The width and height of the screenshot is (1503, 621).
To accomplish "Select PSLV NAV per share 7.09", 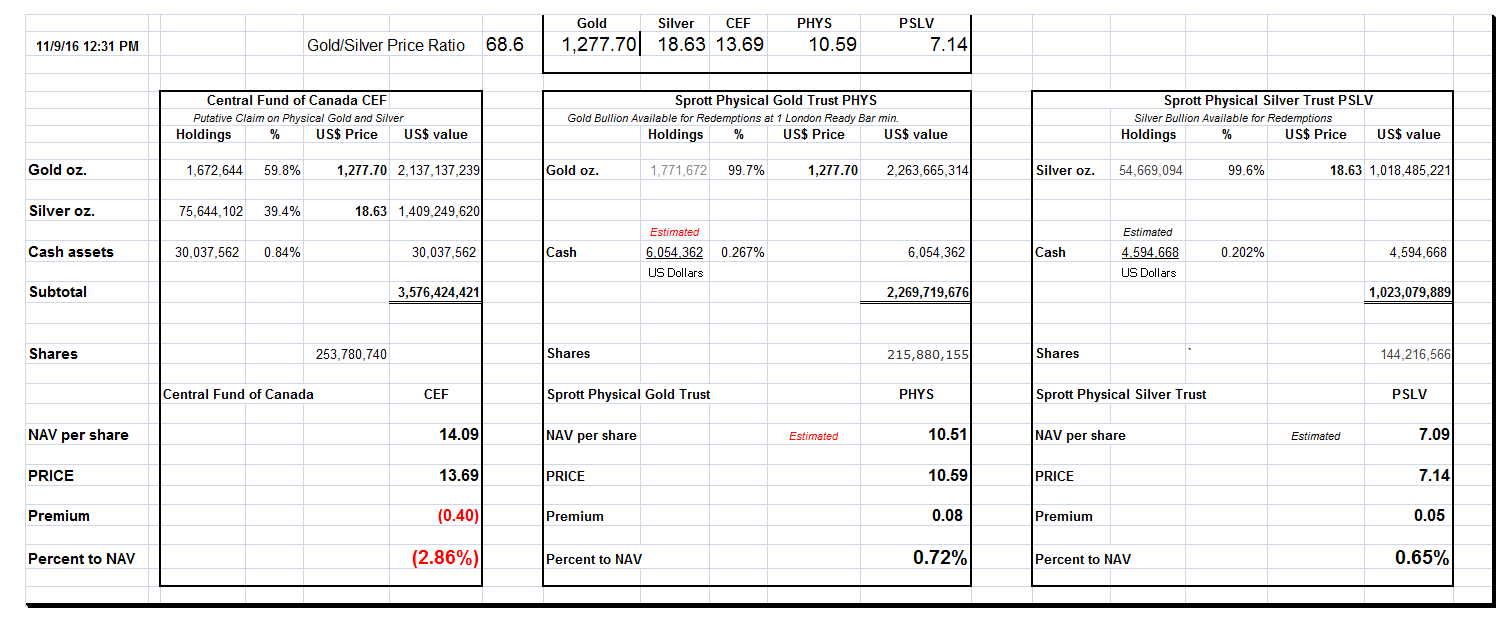I will coord(1435,434).
